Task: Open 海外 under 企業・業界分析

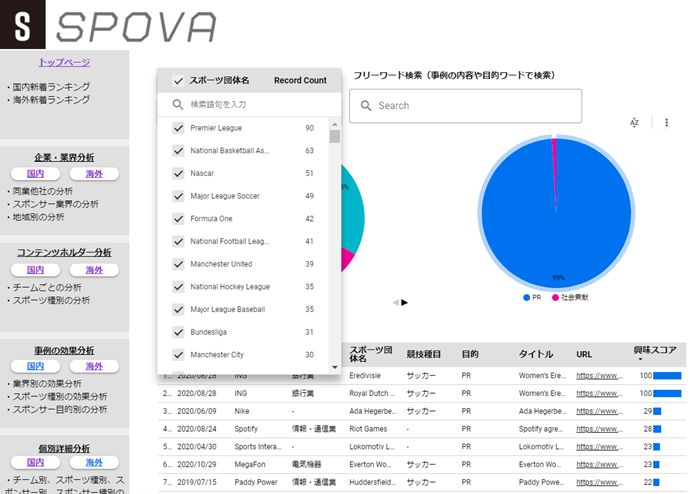Action: (94, 174)
